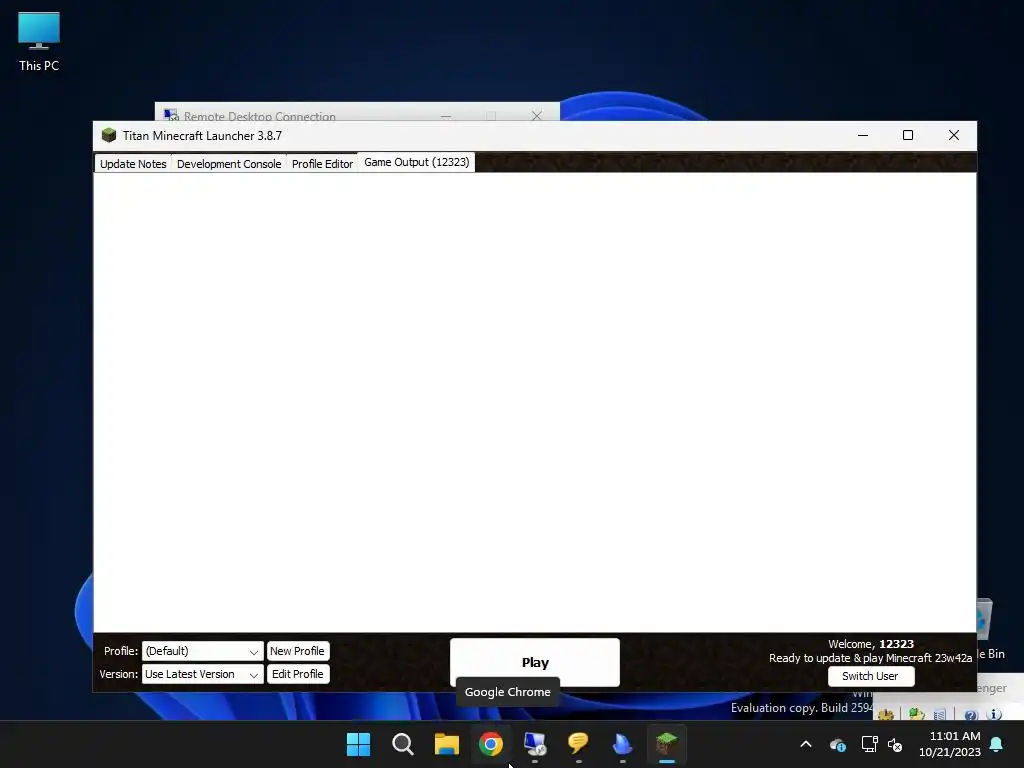Click the blue question mark help icon in the background messenger window
Viewport: 1024px width, 768px height.
click(971, 714)
